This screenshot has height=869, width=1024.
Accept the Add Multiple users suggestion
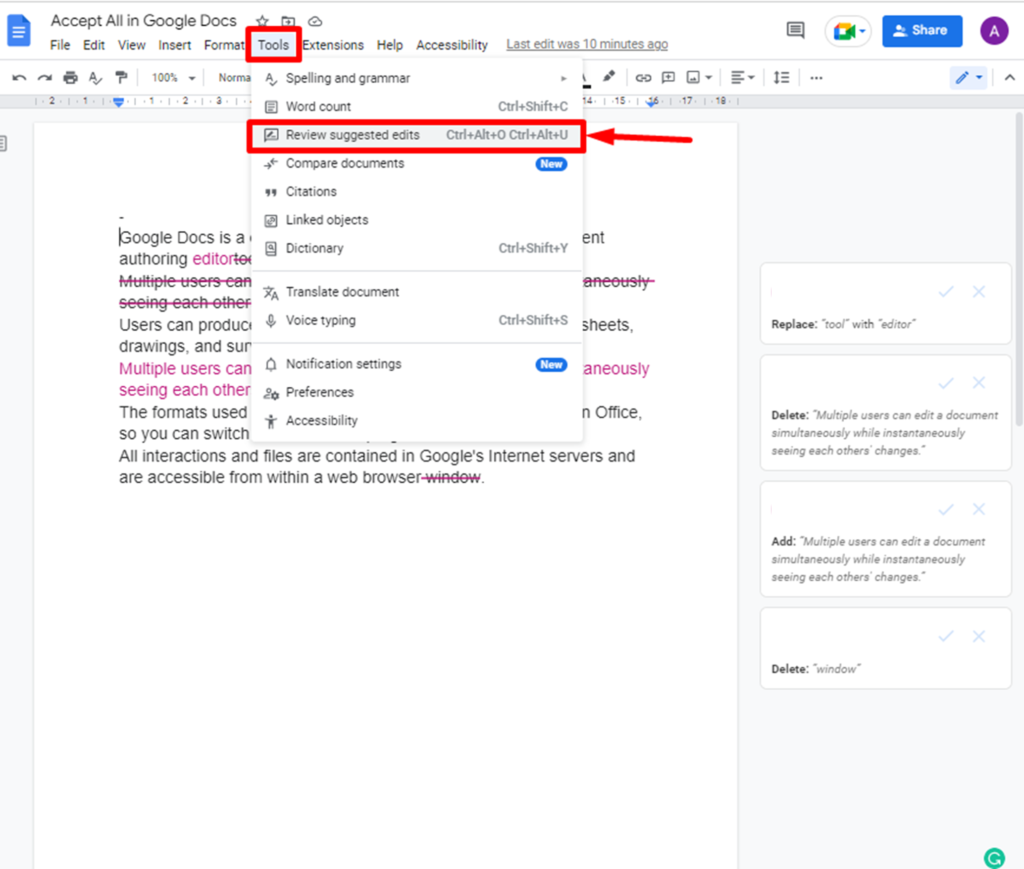pos(946,509)
